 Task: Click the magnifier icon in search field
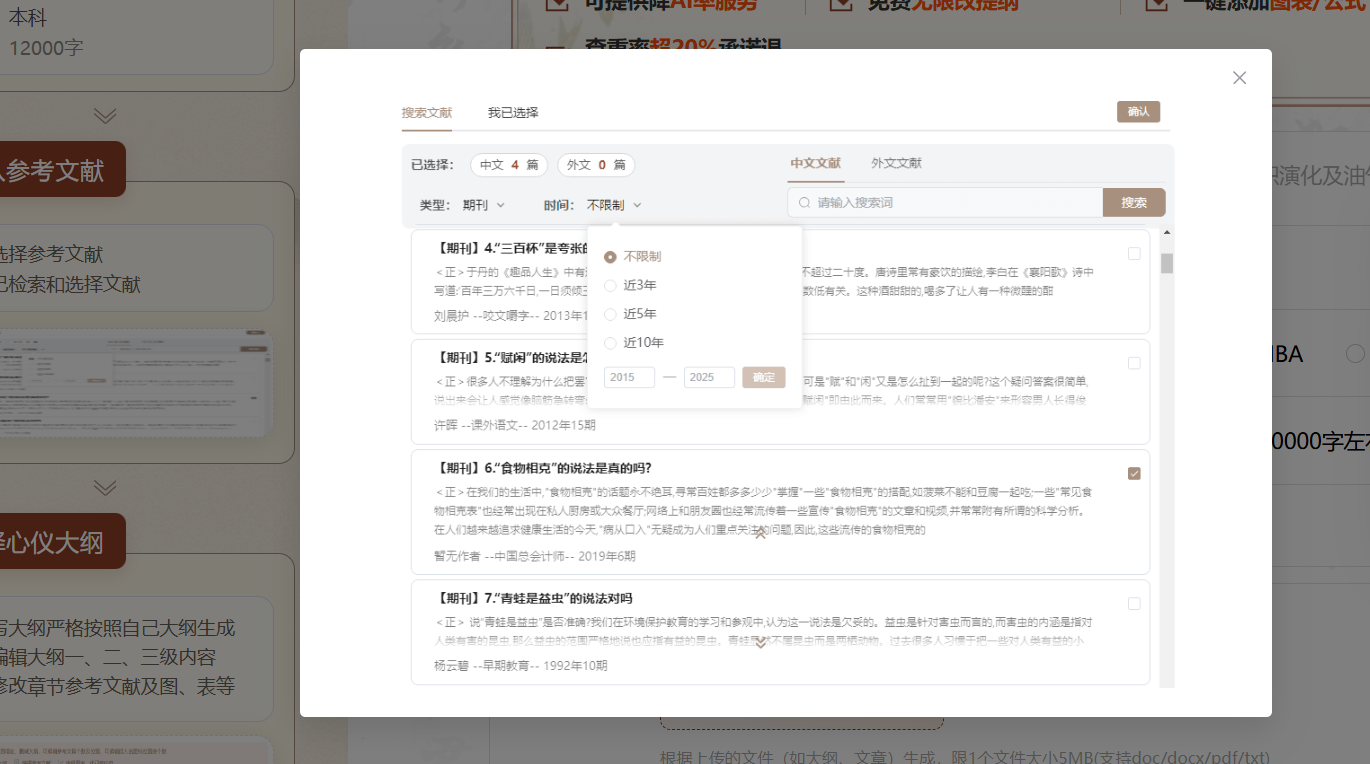coord(804,203)
